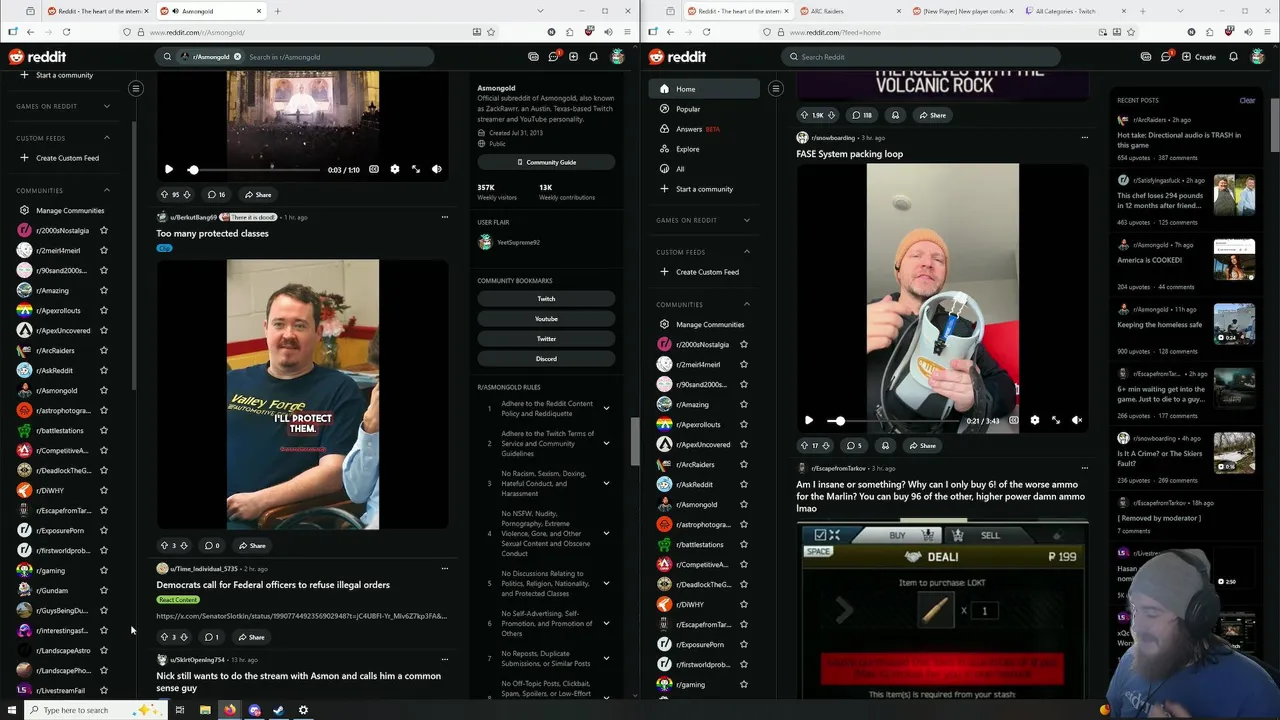Open the user avatar menu in right window

[1258, 57]
